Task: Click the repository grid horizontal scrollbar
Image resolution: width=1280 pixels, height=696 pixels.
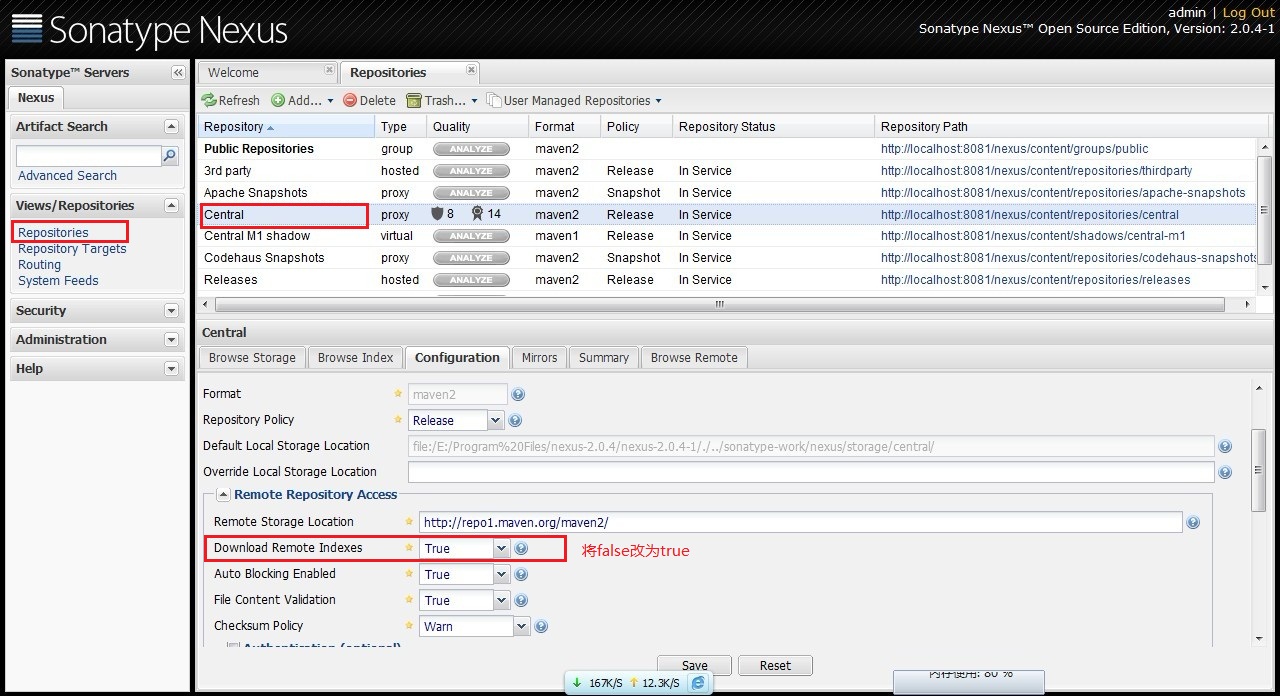Action: coord(720,305)
